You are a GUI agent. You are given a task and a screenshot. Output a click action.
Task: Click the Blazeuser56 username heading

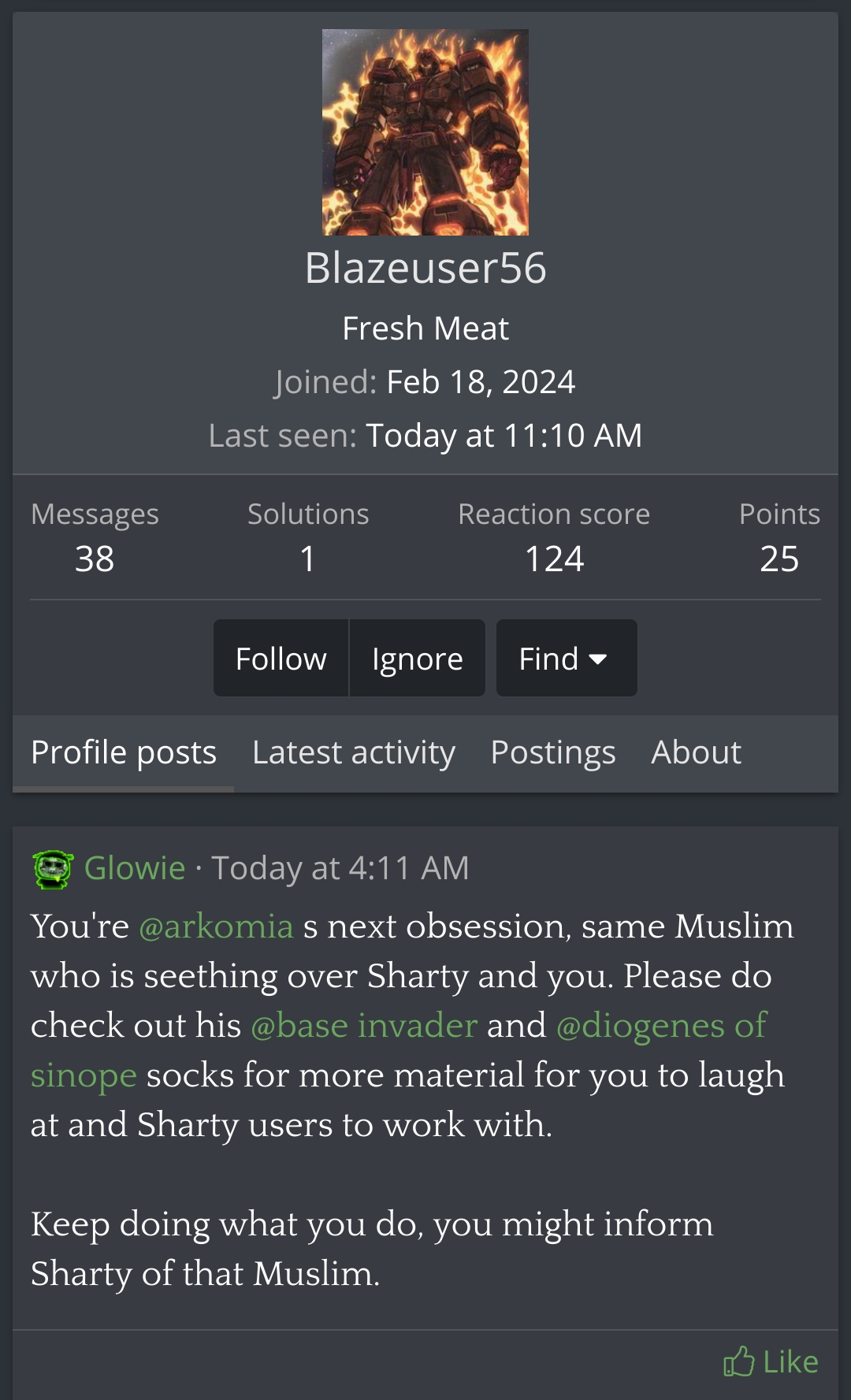(425, 268)
